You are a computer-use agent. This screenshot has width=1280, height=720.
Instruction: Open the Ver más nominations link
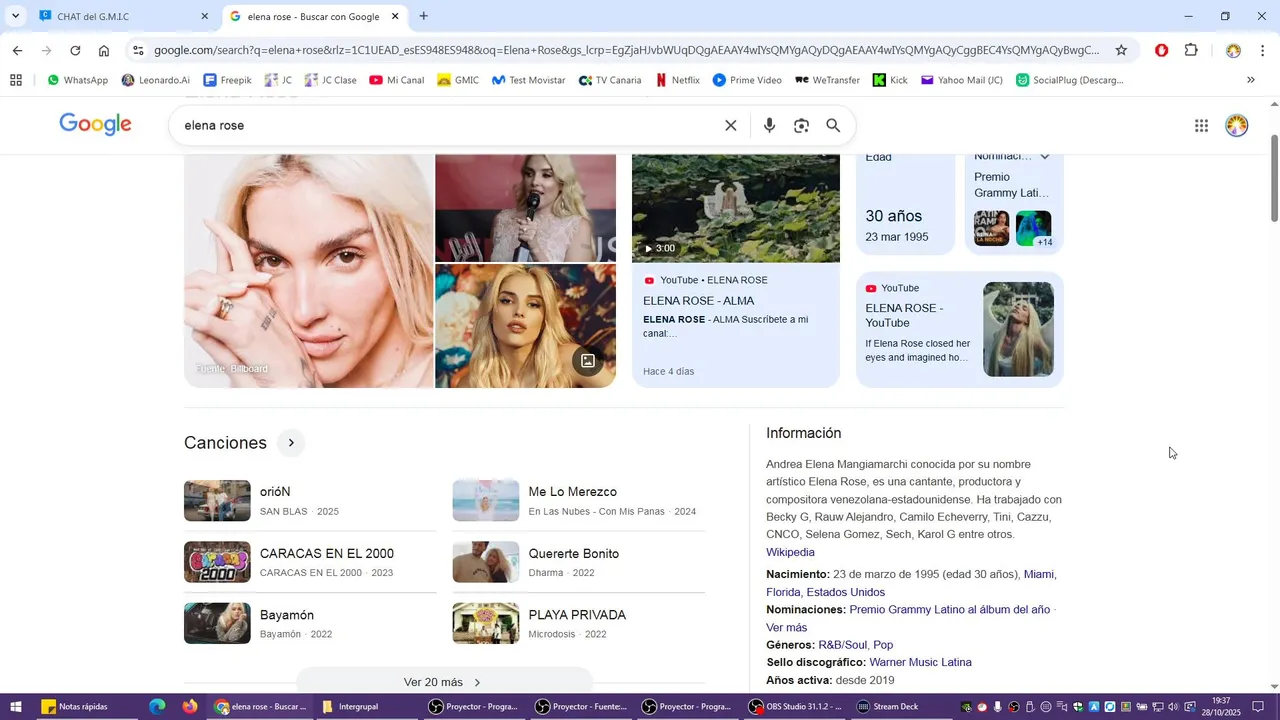pos(786,627)
